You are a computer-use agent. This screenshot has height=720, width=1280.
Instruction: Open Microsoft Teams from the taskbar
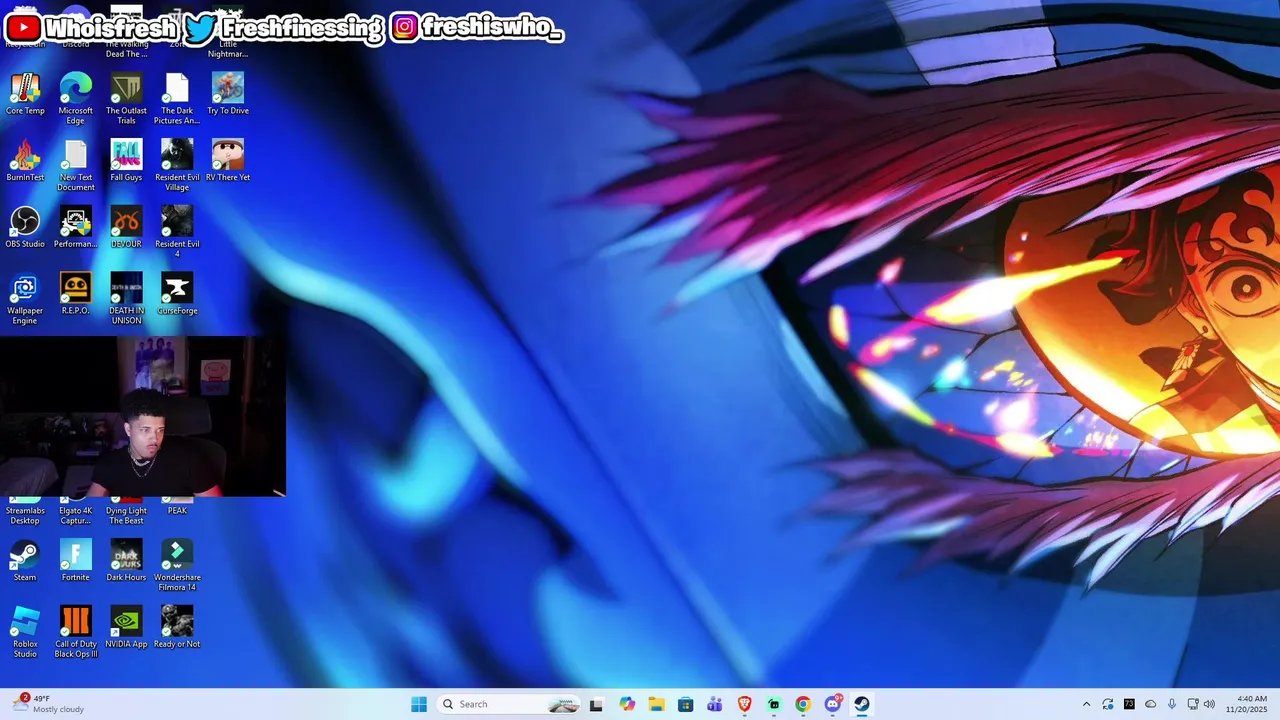click(x=715, y=704)
